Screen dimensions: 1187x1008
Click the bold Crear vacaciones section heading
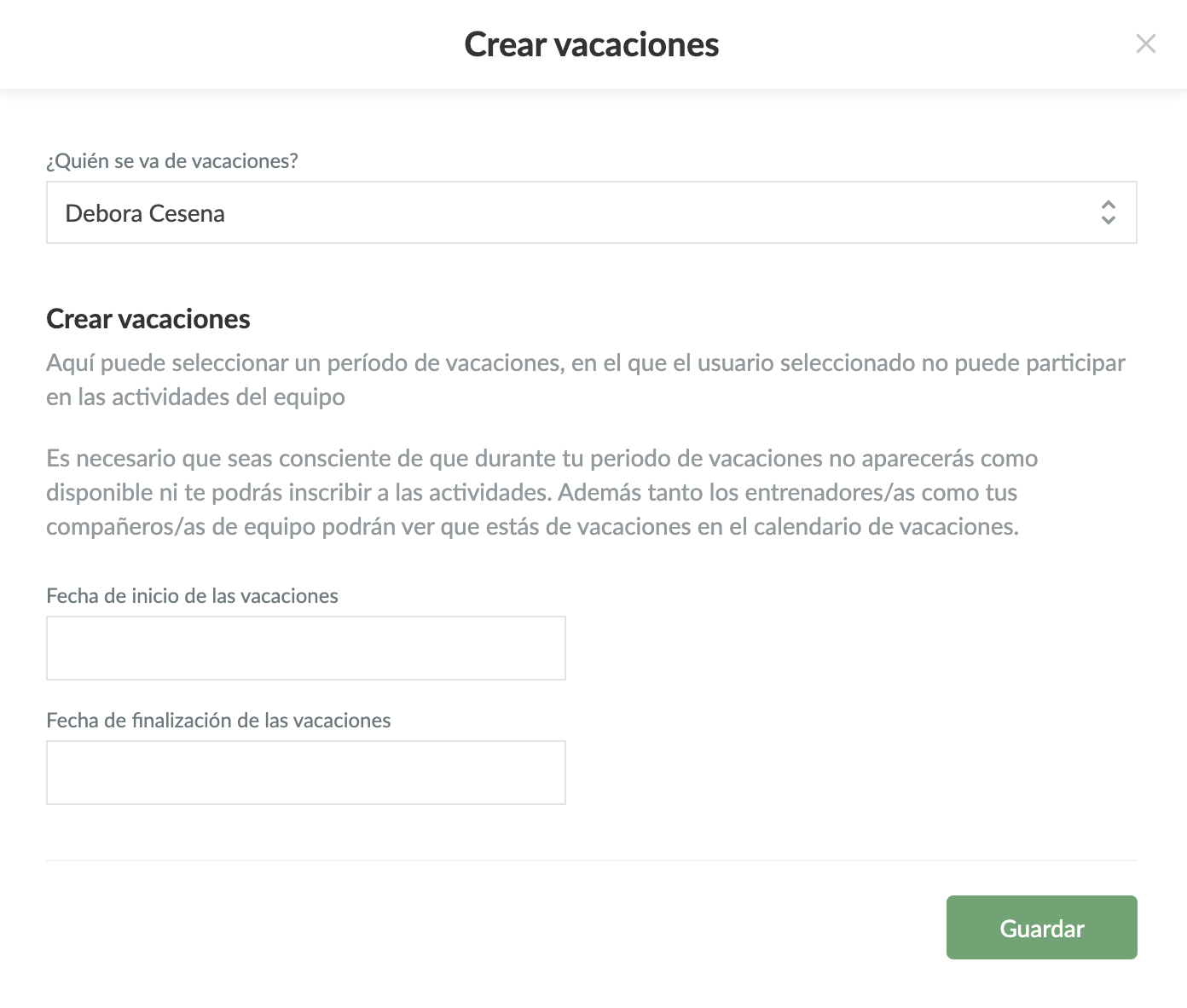tap(148, 319)
